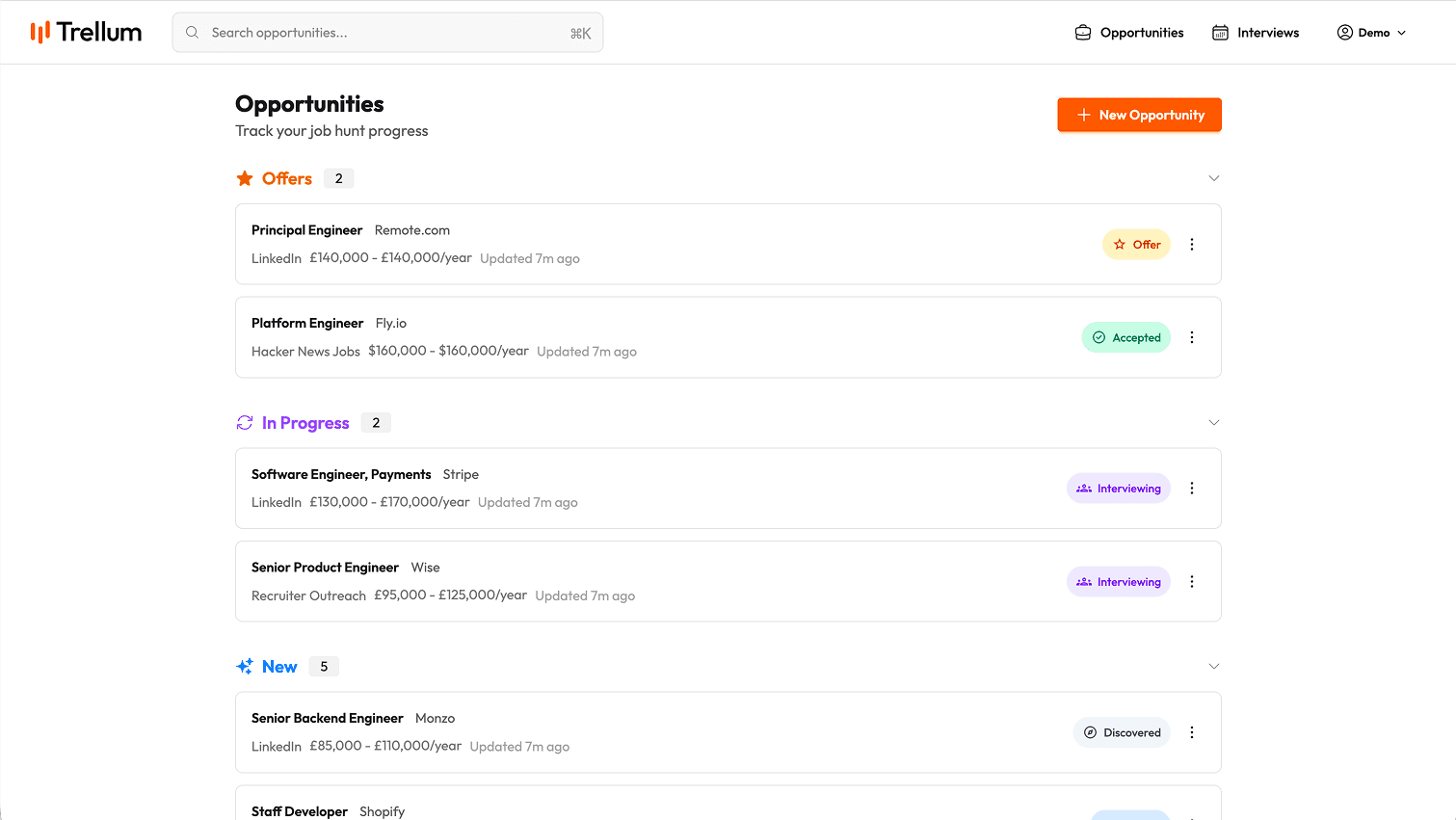This screenshot has height=820, width=1456.
Task: Click the Accepted status badge
Action: [x=1126, y=337]
